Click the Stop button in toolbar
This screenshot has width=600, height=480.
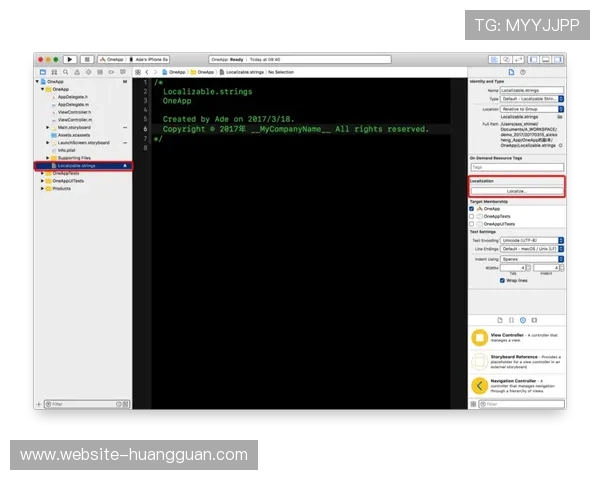(87, 60)
